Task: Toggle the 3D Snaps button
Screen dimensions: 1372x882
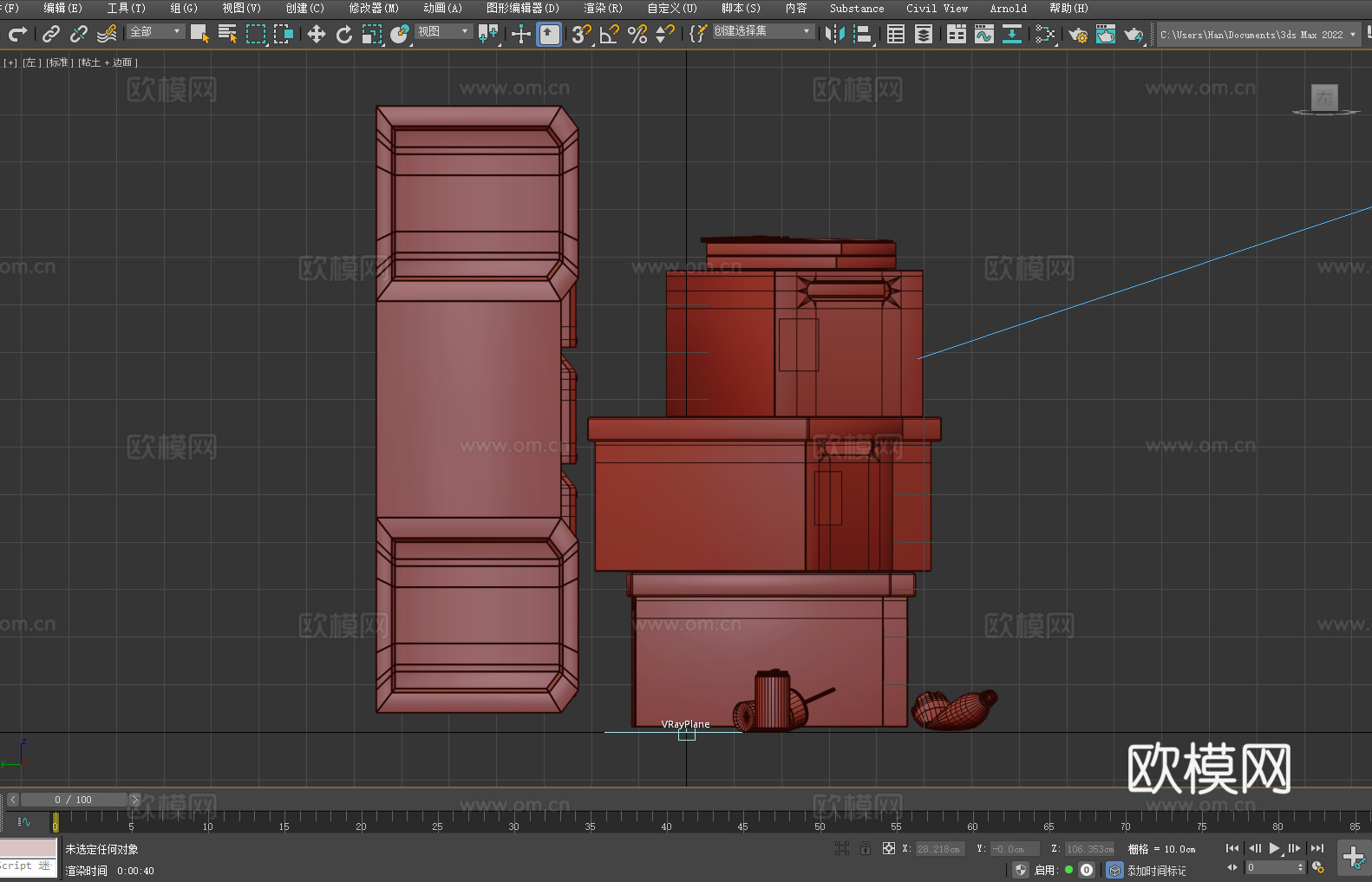Action: tap(581, 34)
